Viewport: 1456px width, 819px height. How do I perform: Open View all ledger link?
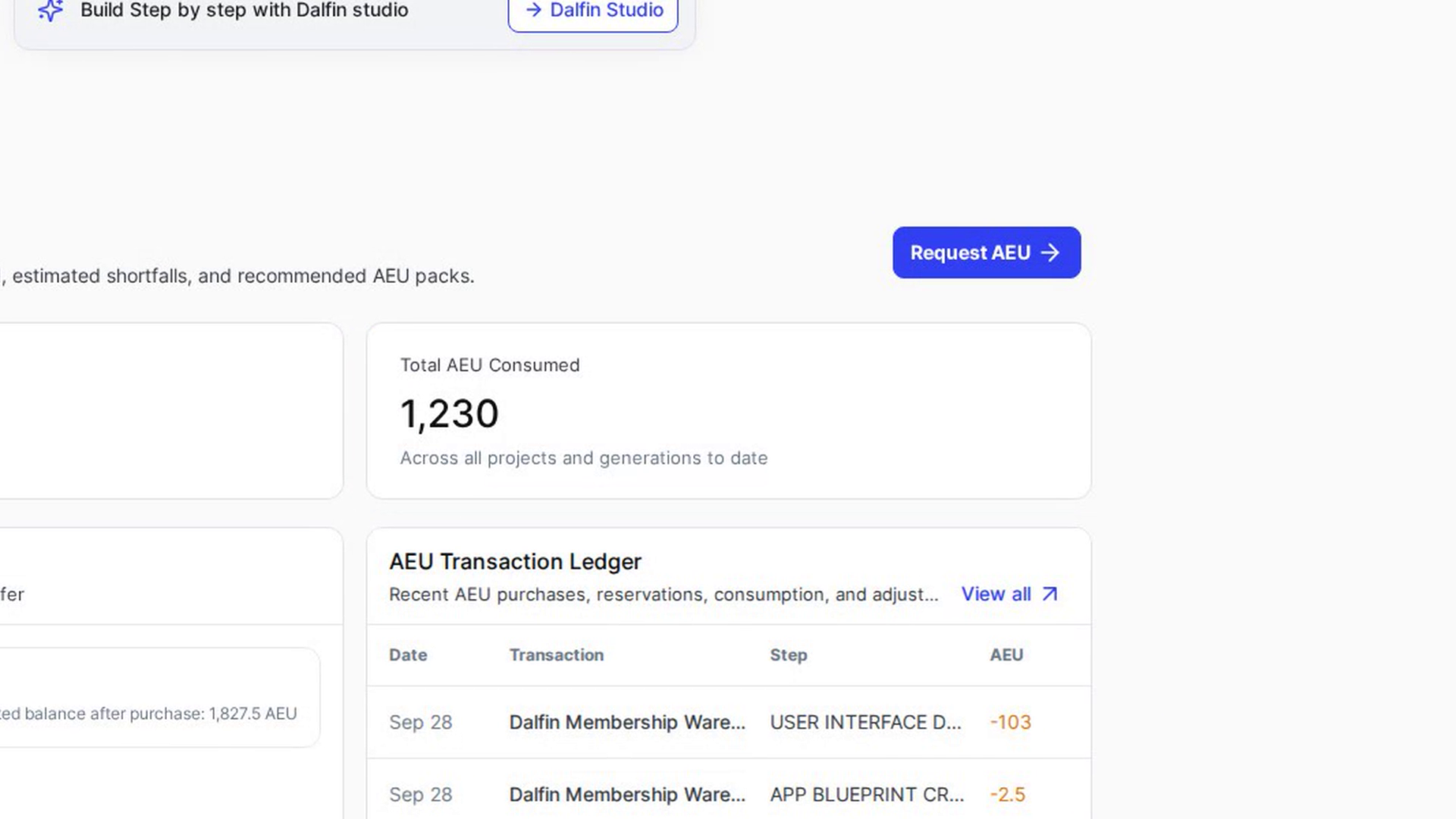[1009, 594]
